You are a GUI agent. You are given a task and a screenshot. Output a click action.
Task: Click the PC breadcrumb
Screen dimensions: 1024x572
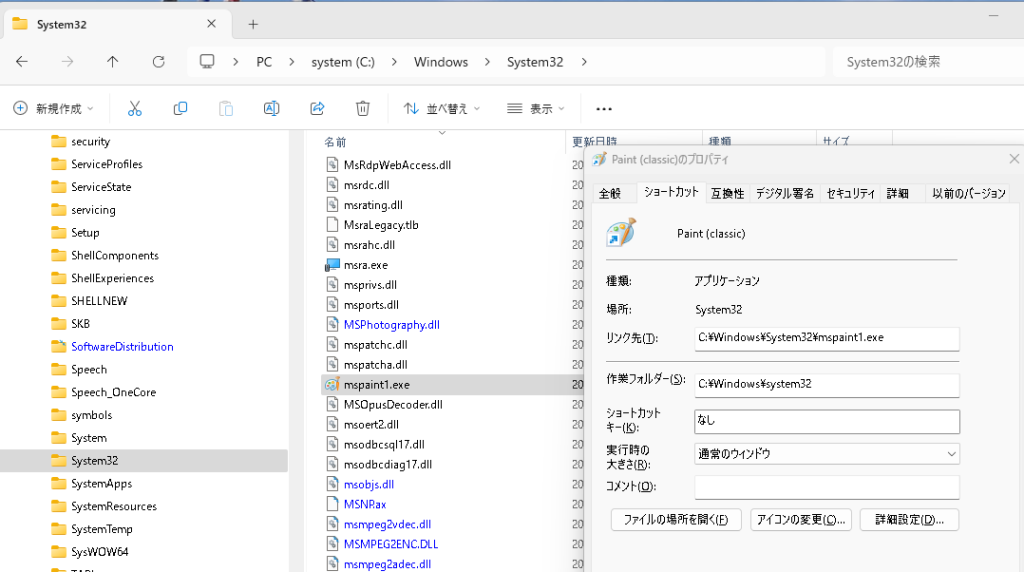point(264,61)
